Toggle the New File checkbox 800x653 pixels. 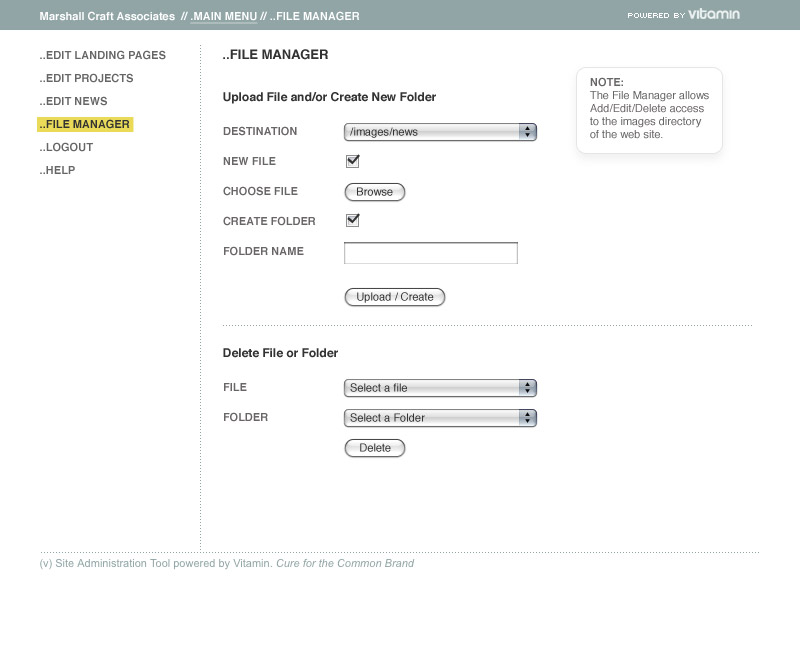pyautogui.click(x=352, y=161)
